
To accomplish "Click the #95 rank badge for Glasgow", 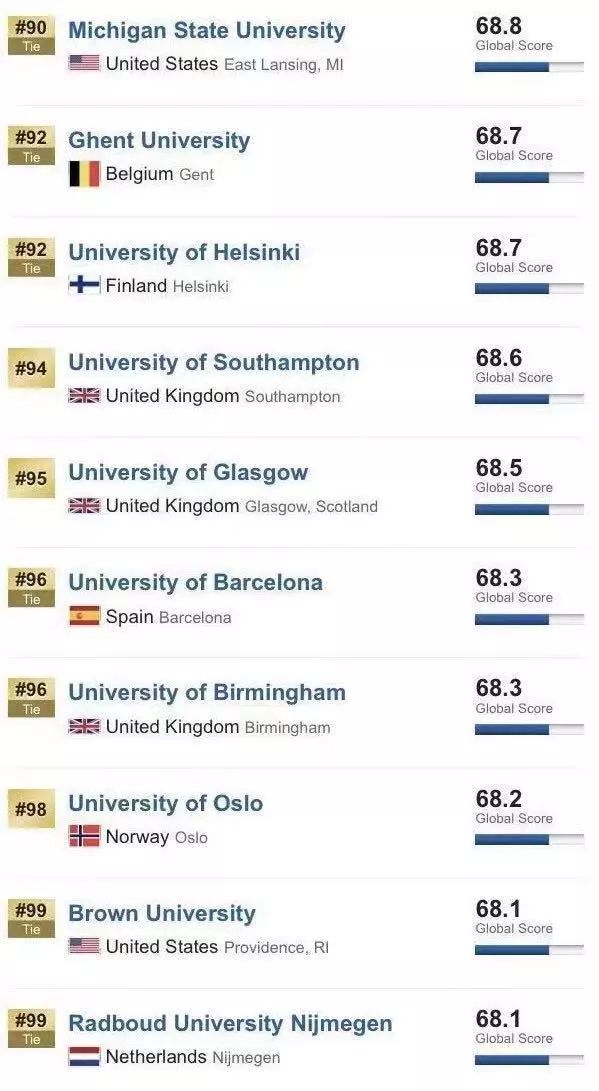I will point(31,478).
